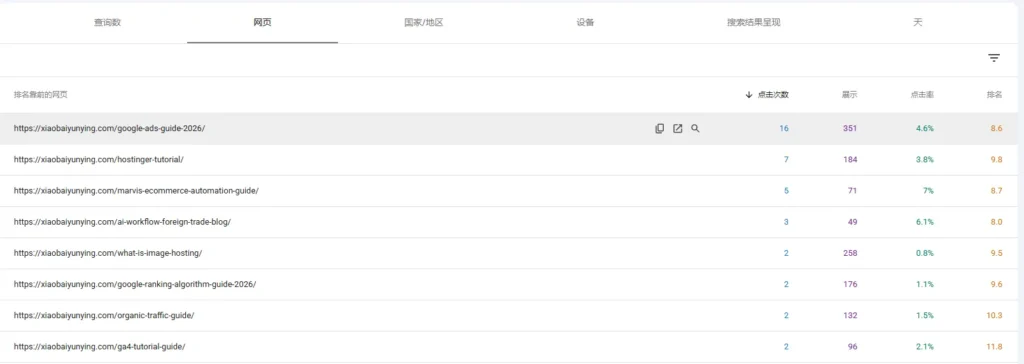
Task: Click clicks value 16 for google-ads-guide
Action: pos(784,129)
